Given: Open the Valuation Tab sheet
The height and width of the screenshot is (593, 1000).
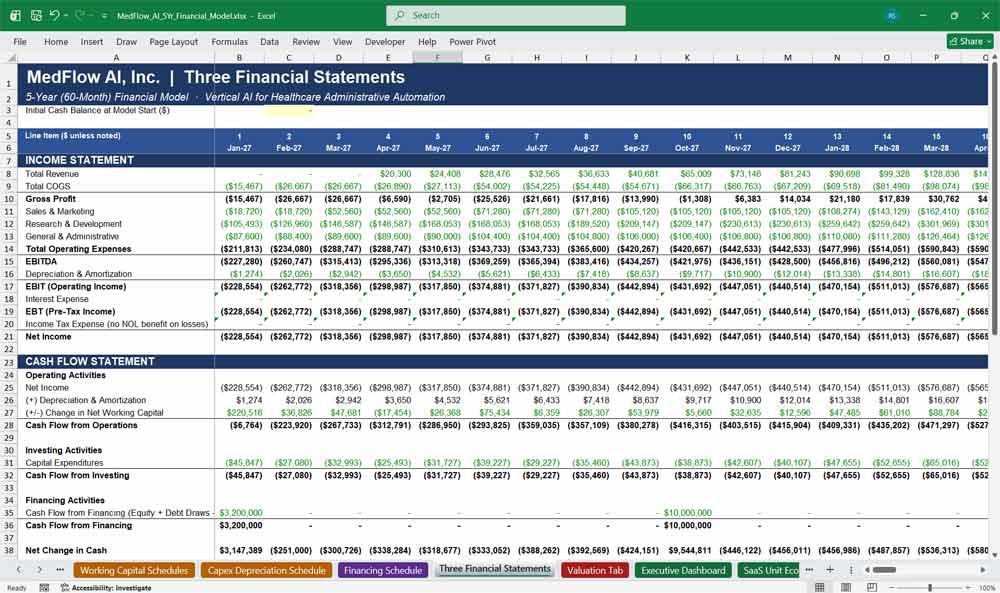Looking at the screenshot, I should coord(595,570).
